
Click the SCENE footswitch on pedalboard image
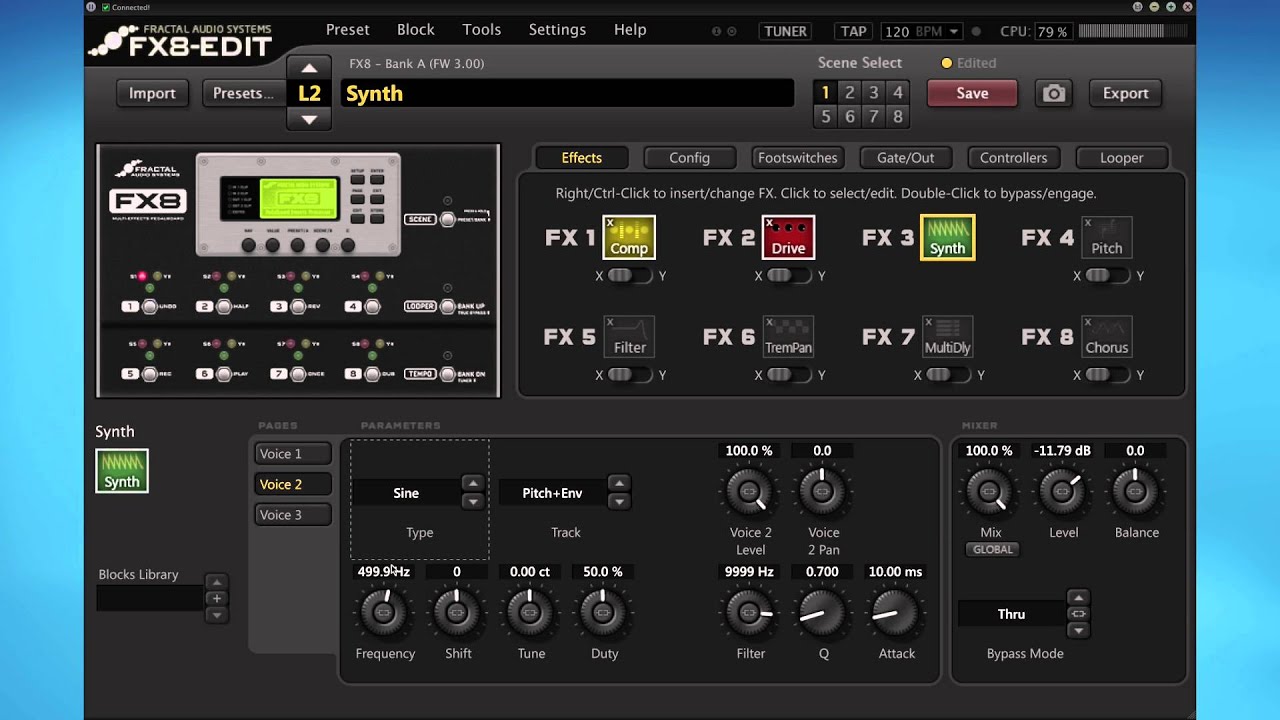coord(448,219)
